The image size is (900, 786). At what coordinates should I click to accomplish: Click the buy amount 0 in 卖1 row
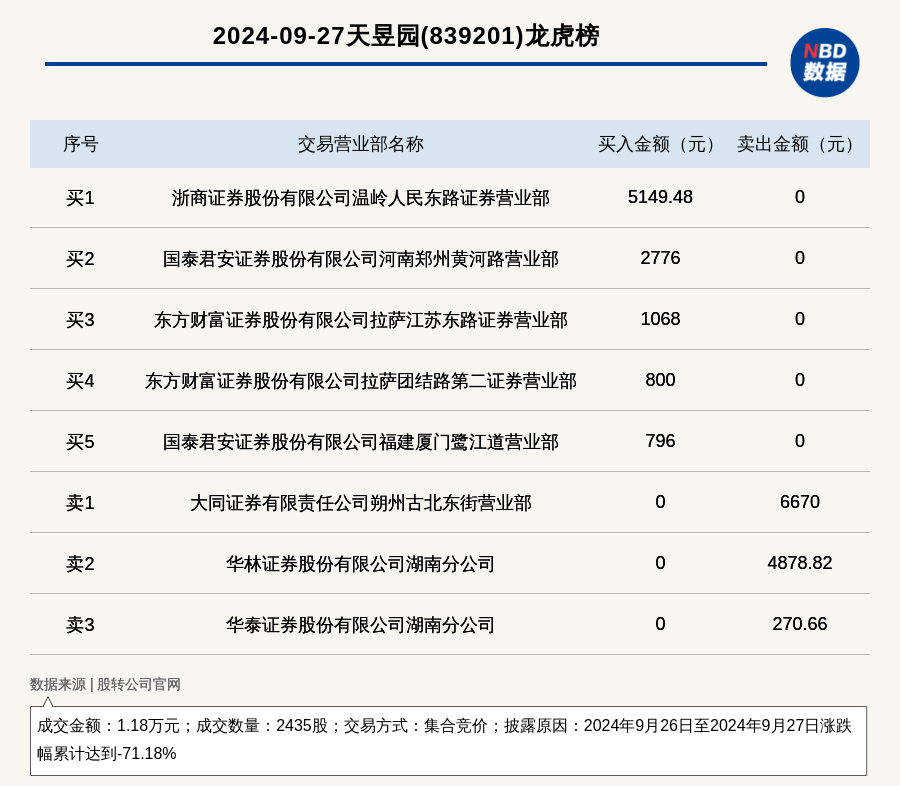660,502
